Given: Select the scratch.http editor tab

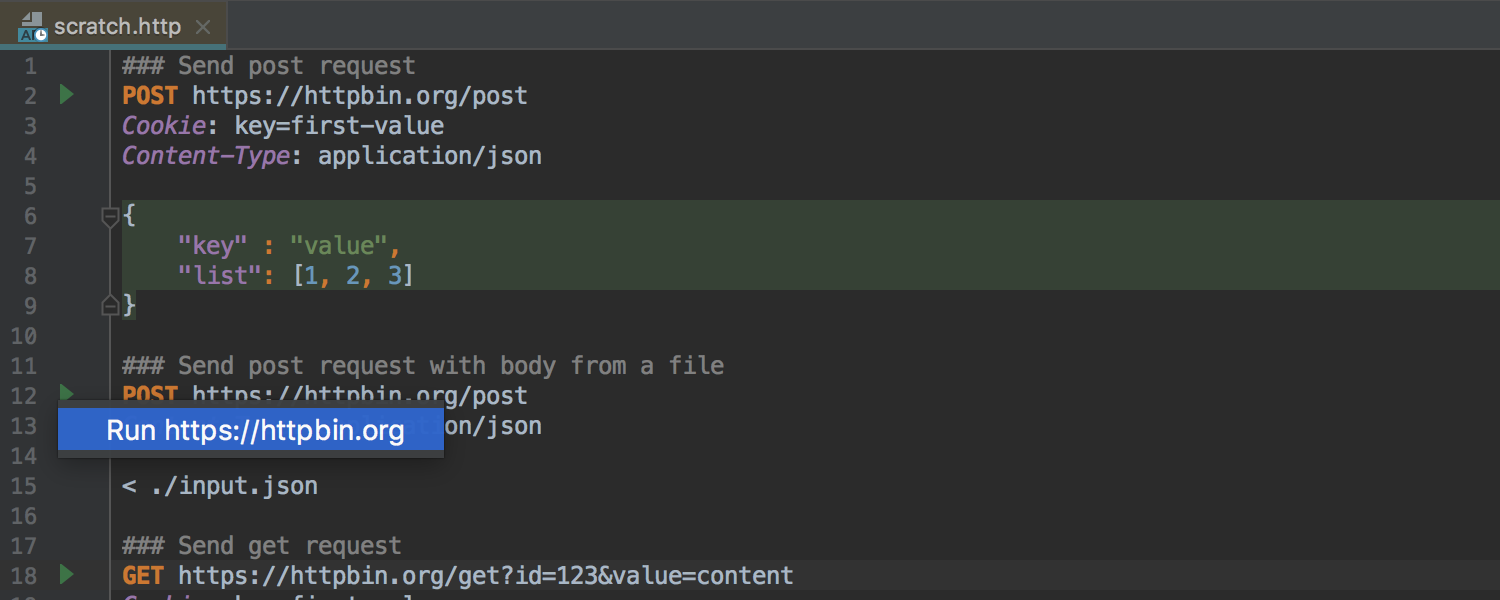Looking at the screenshot, I should (114, 26).
